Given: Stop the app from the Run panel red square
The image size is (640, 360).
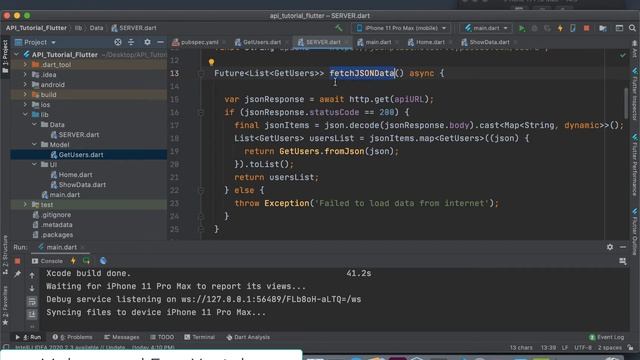Looking at the screenshot, I should (x=18, y=261).
